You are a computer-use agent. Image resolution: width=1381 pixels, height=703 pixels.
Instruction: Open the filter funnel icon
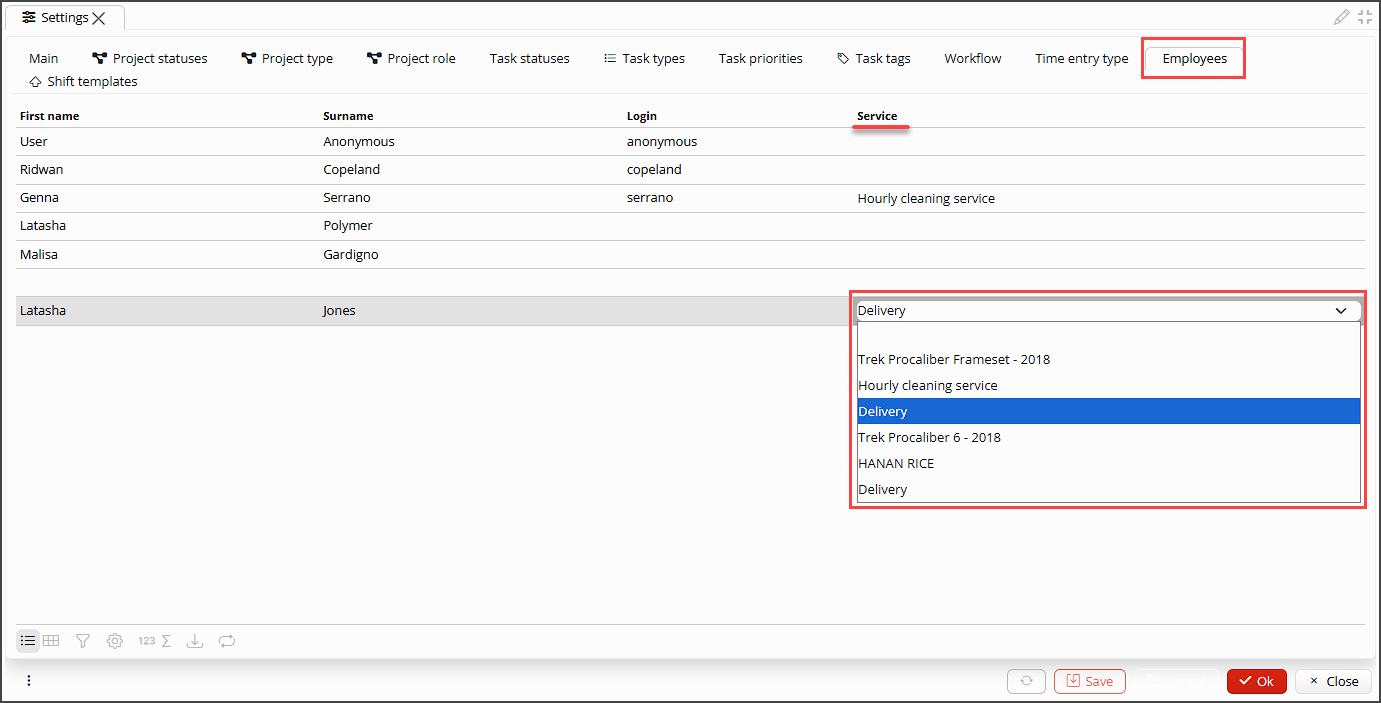click(83, 641)
